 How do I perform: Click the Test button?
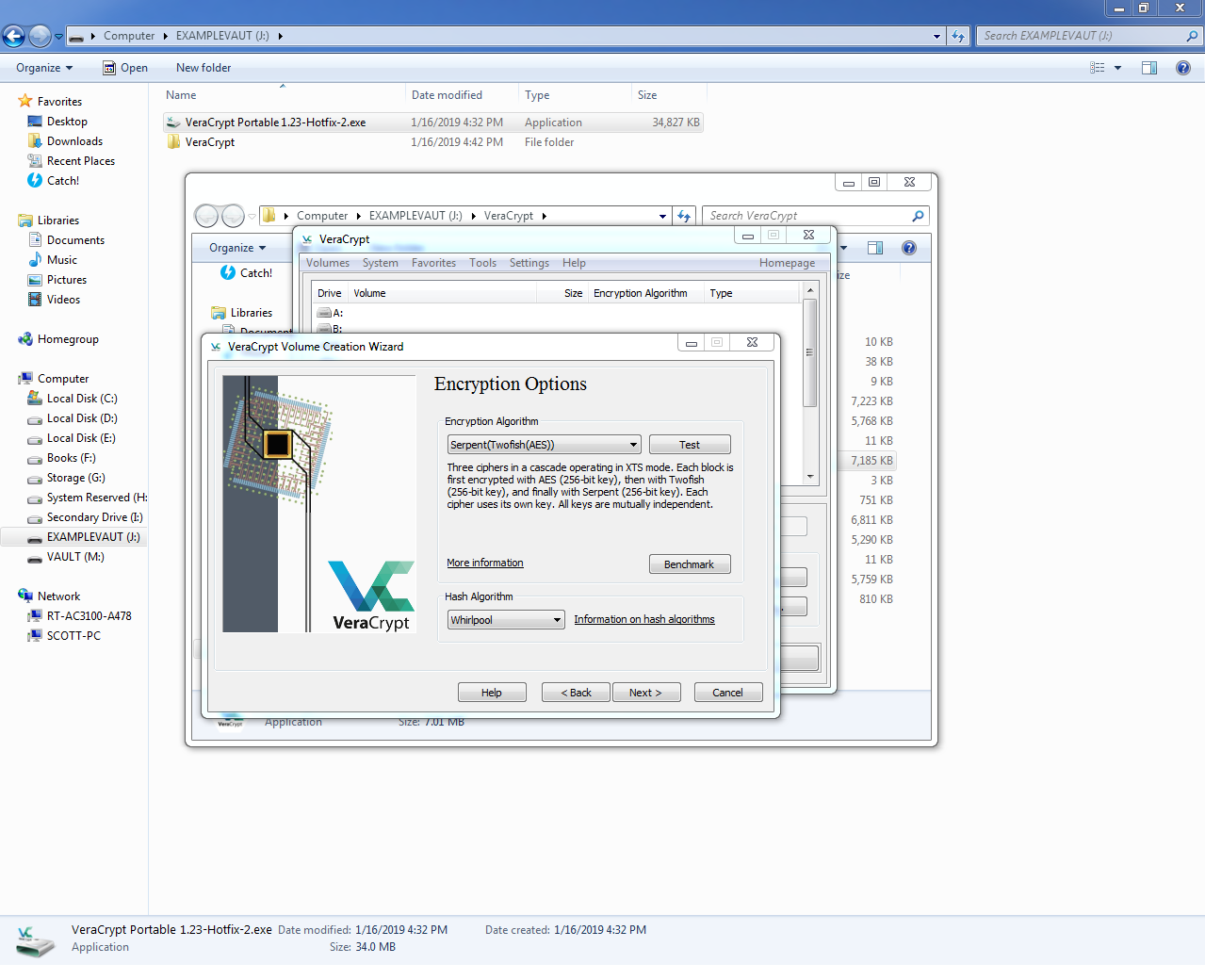click(690, 445)
